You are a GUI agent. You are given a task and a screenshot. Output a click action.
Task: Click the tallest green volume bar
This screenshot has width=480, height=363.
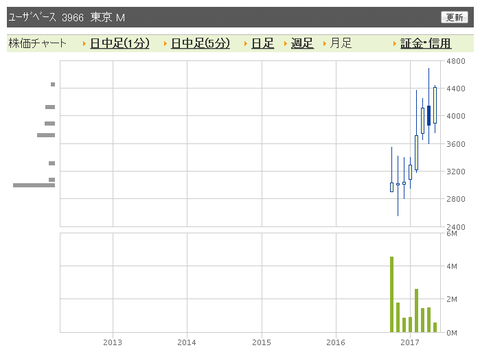[392, 294]
